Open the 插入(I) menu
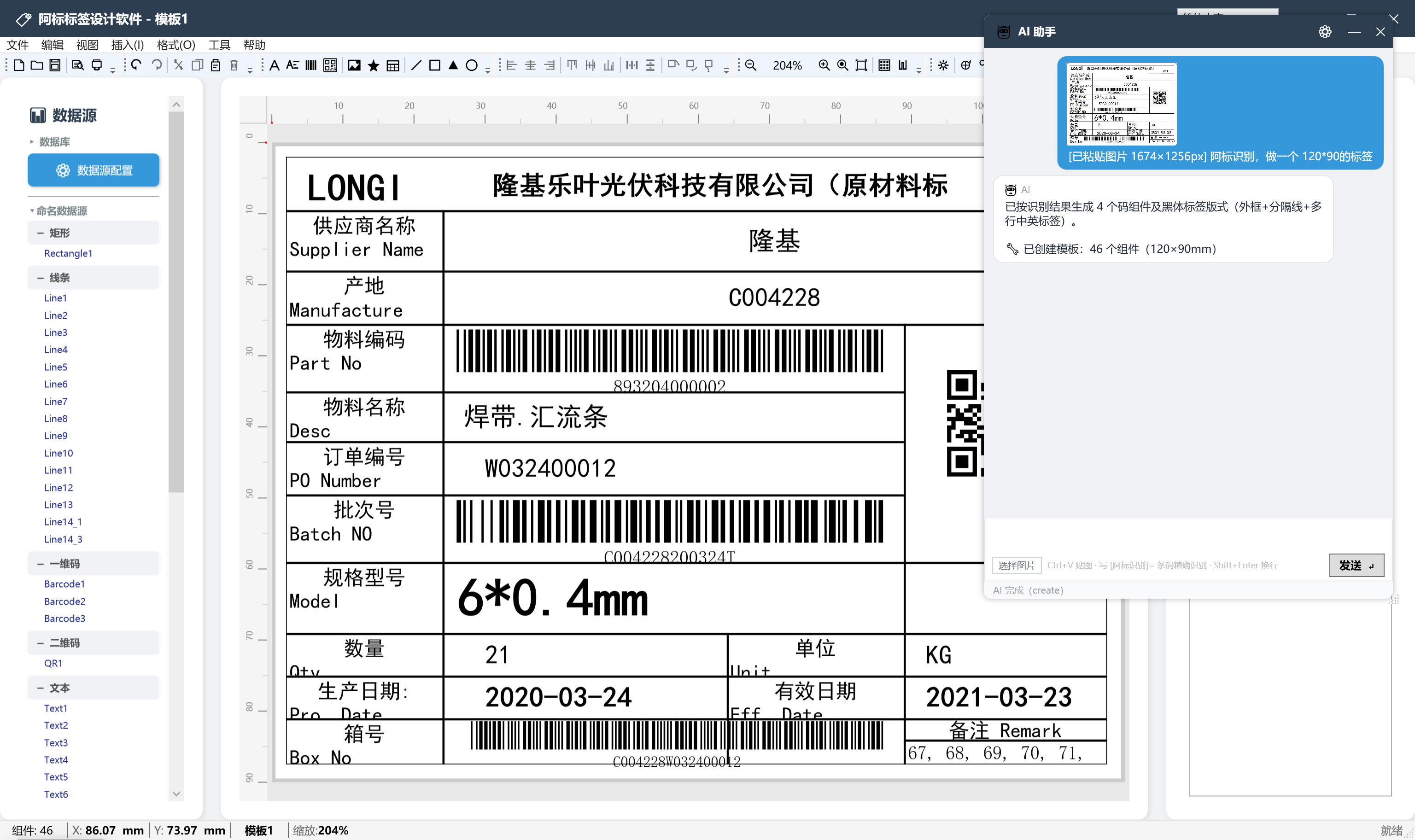Image resolution: width=1415 pixels, height=840 pixels. [x=127, y=45]
